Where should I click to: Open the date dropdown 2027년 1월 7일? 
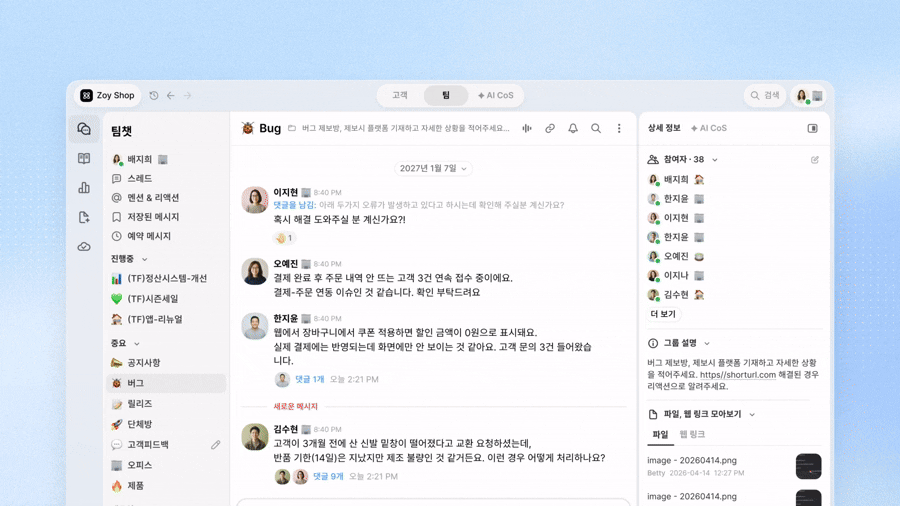pos(433,168)
